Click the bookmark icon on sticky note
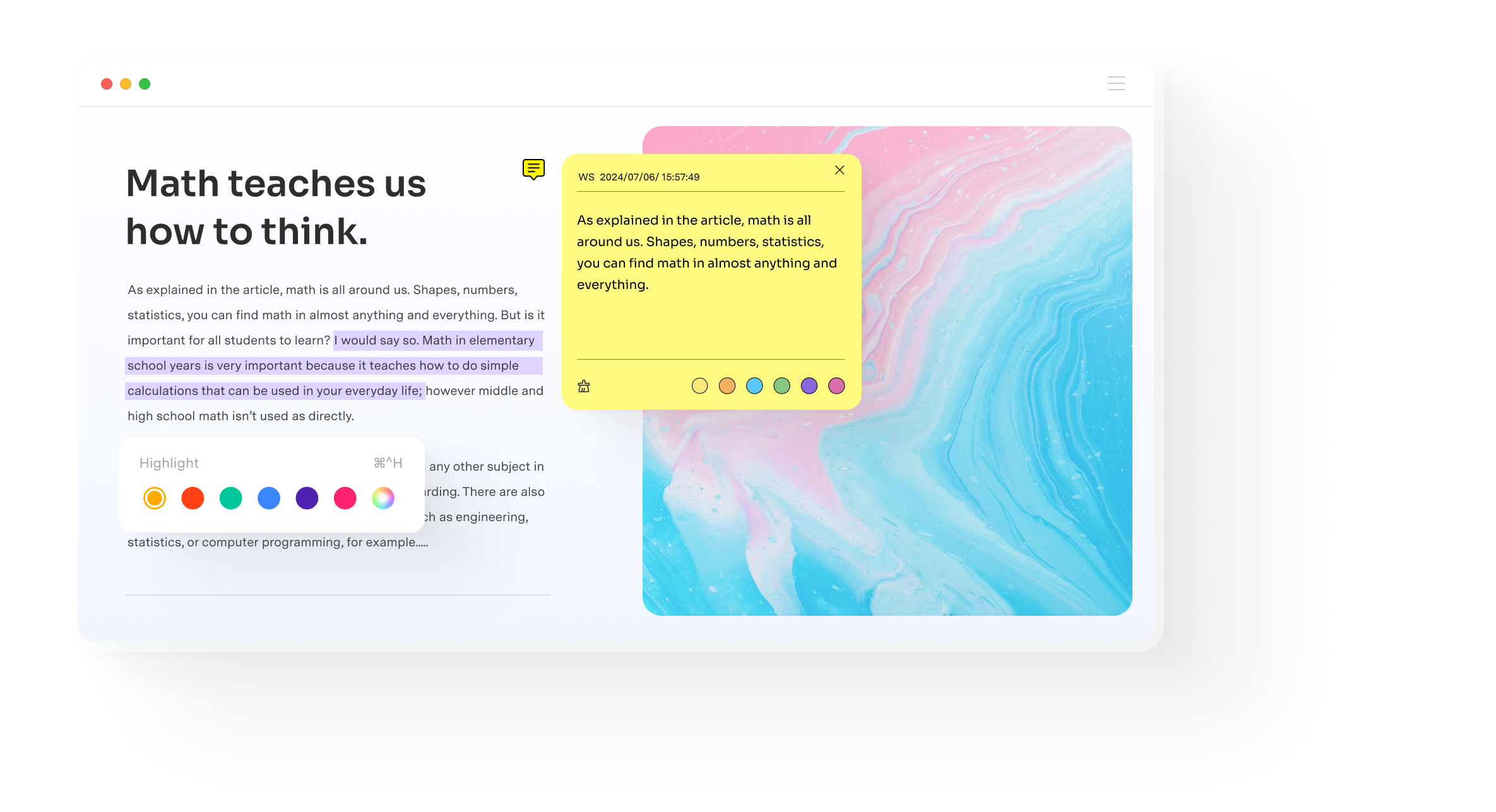 585,385
